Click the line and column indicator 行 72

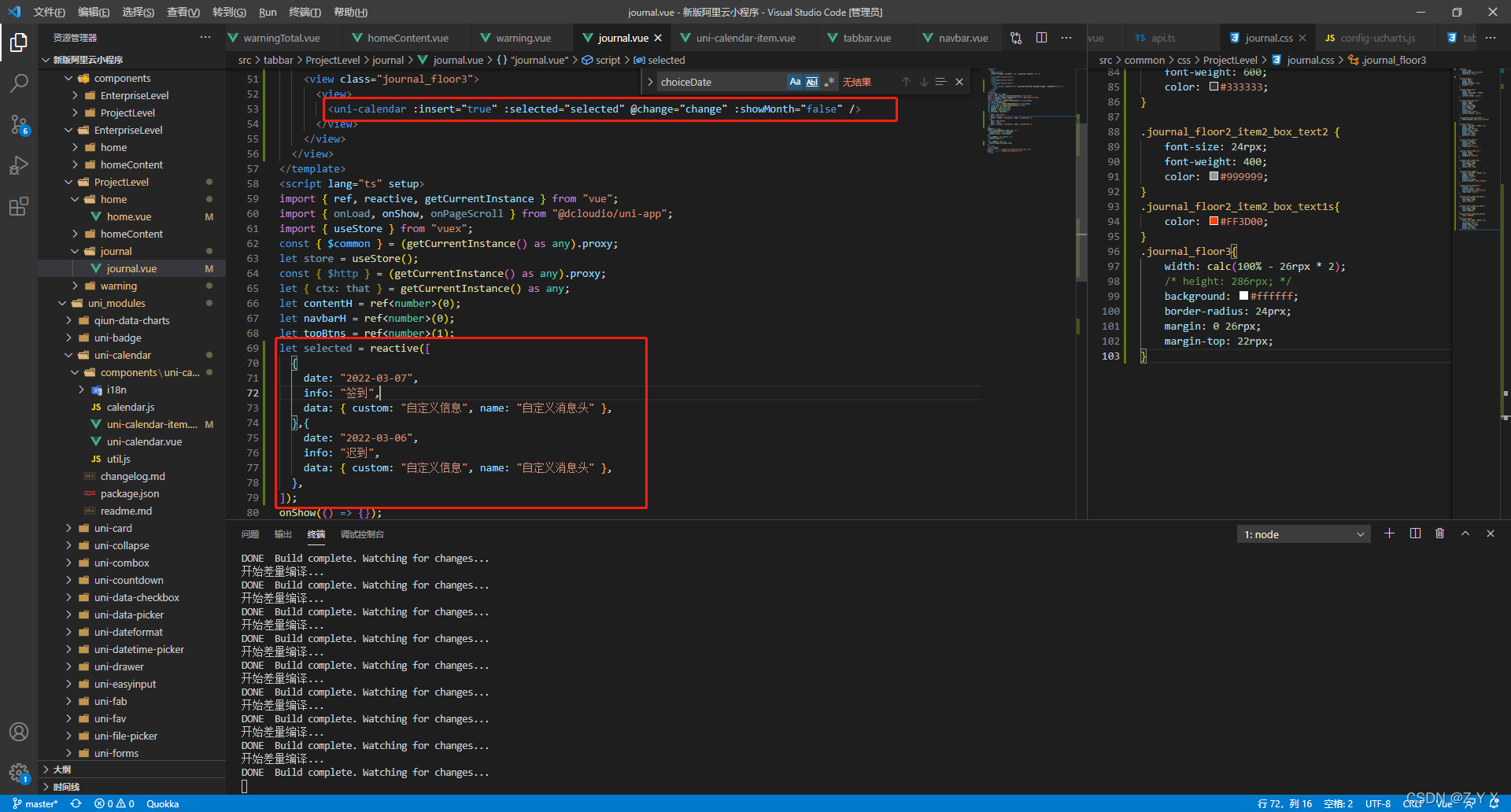point(1284,803)
